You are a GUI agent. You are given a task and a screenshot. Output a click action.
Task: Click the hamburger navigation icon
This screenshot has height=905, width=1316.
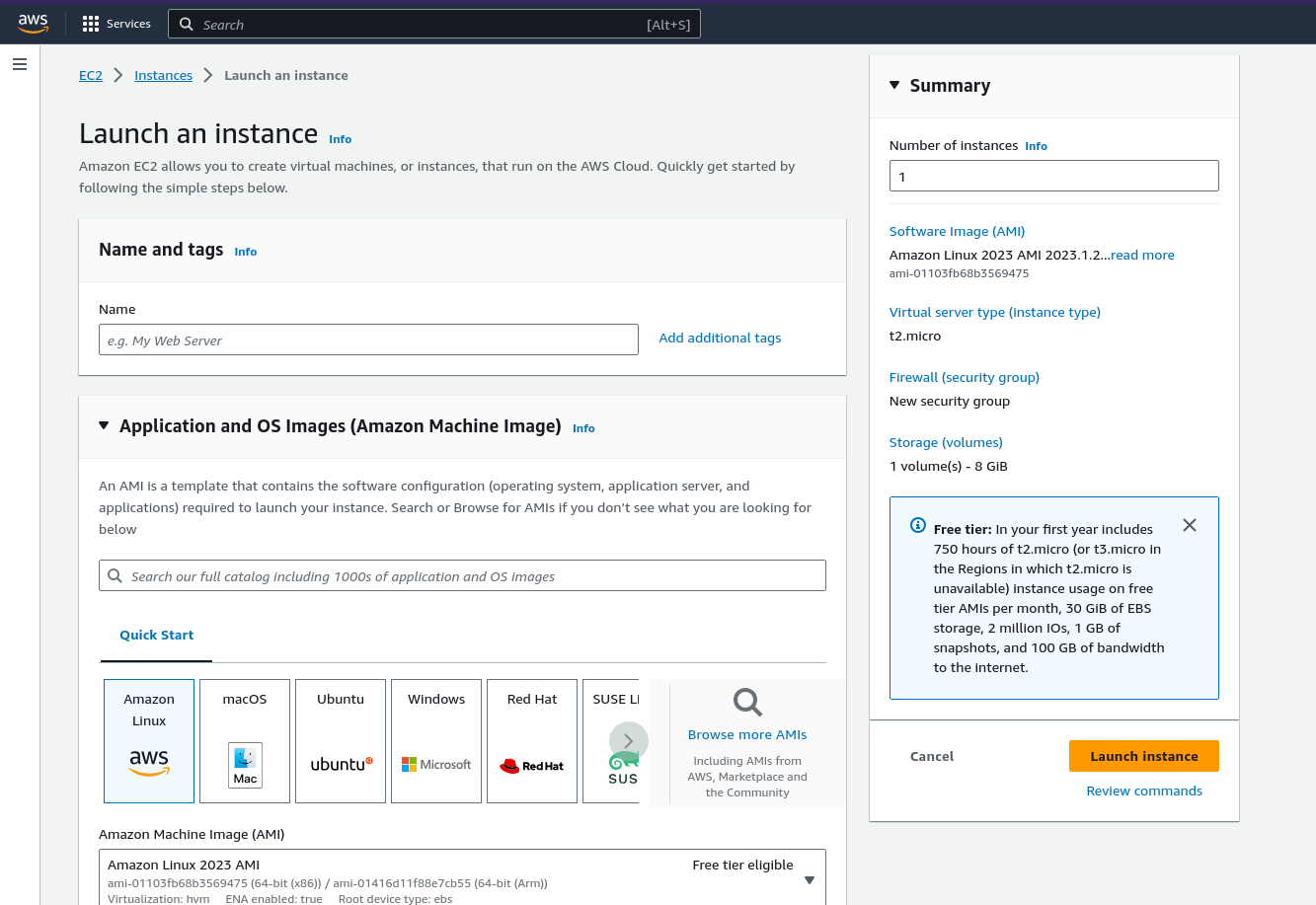pos(20,64)
